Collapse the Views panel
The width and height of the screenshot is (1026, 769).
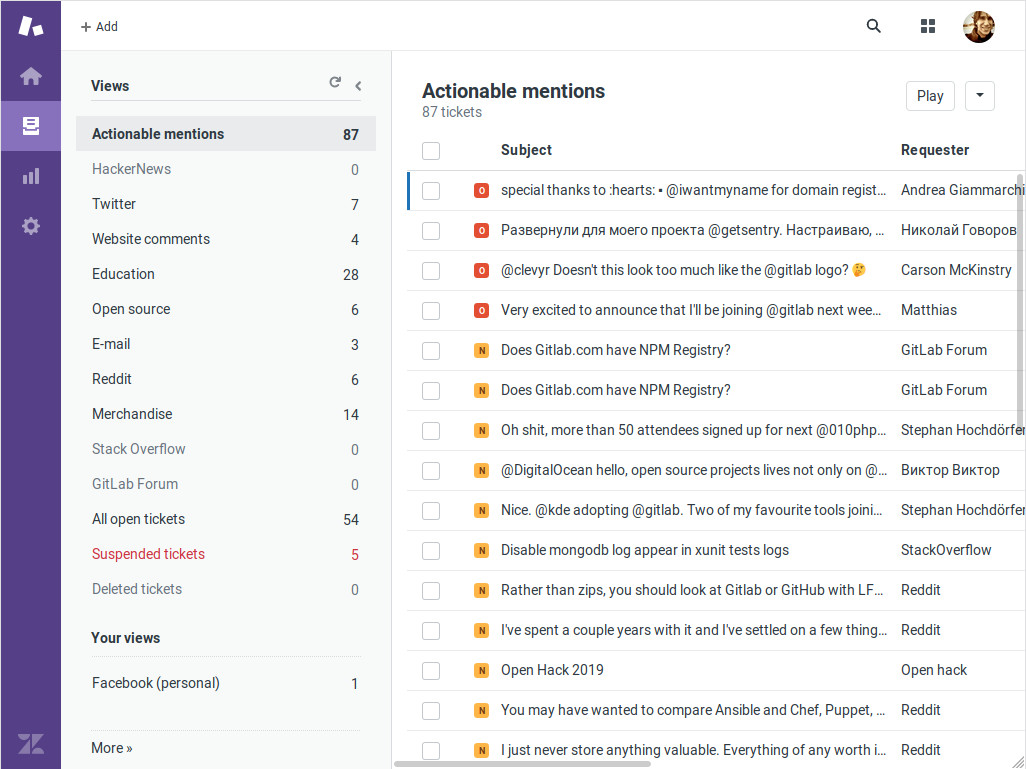[x=358, y=86]
